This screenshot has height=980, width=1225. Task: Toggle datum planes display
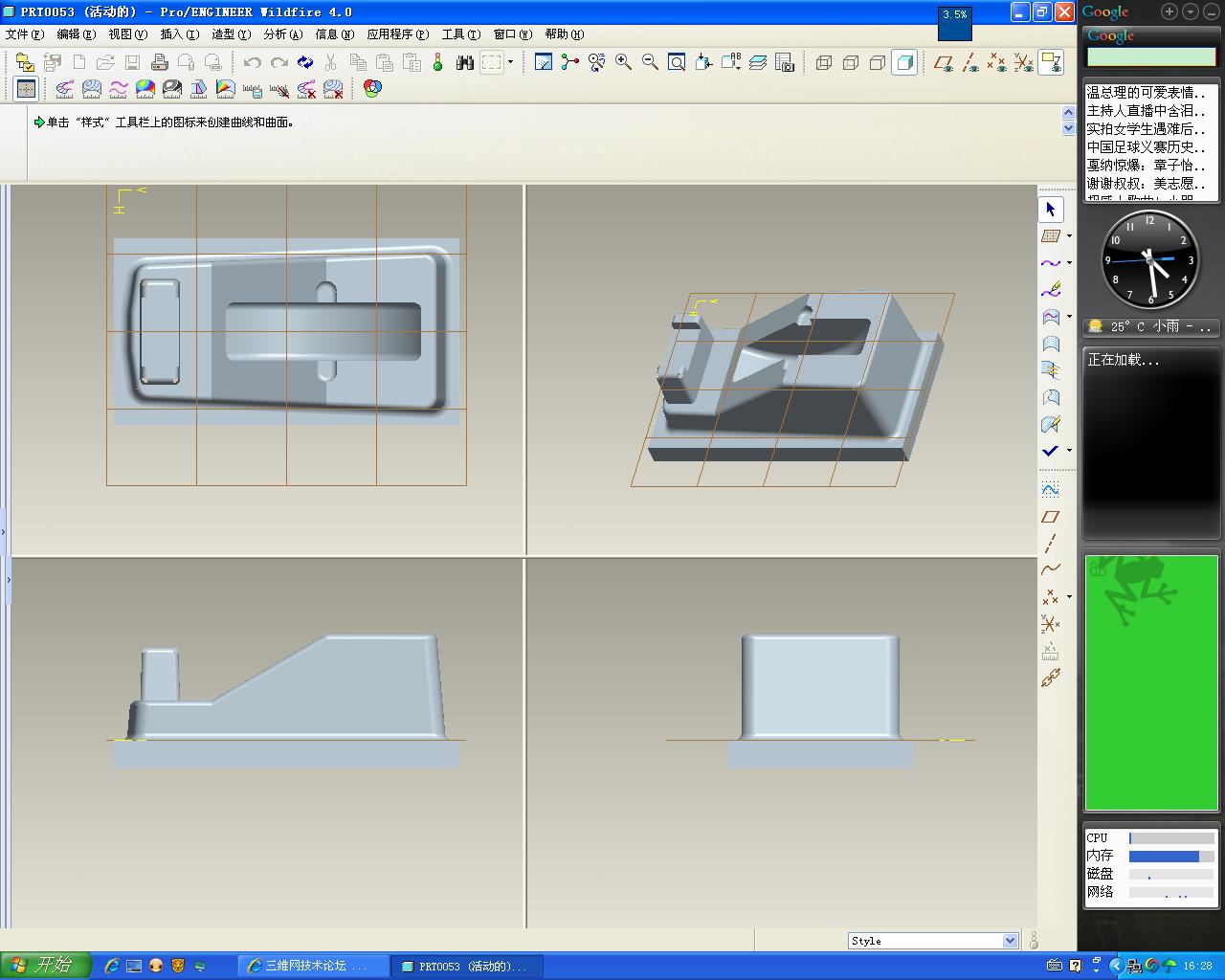click(944, 62)
